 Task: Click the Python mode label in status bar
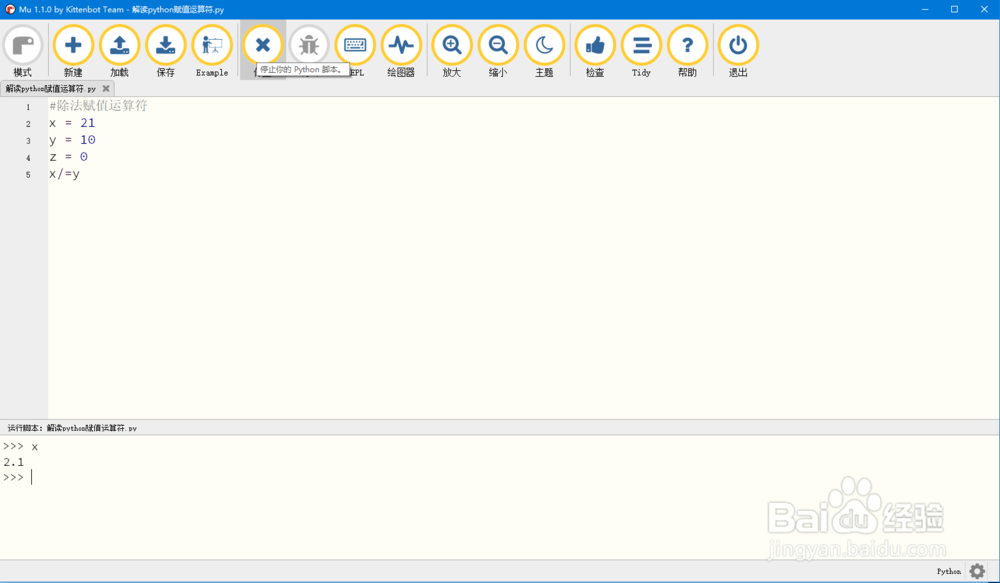pyautogui.click(x=948, y=572)
